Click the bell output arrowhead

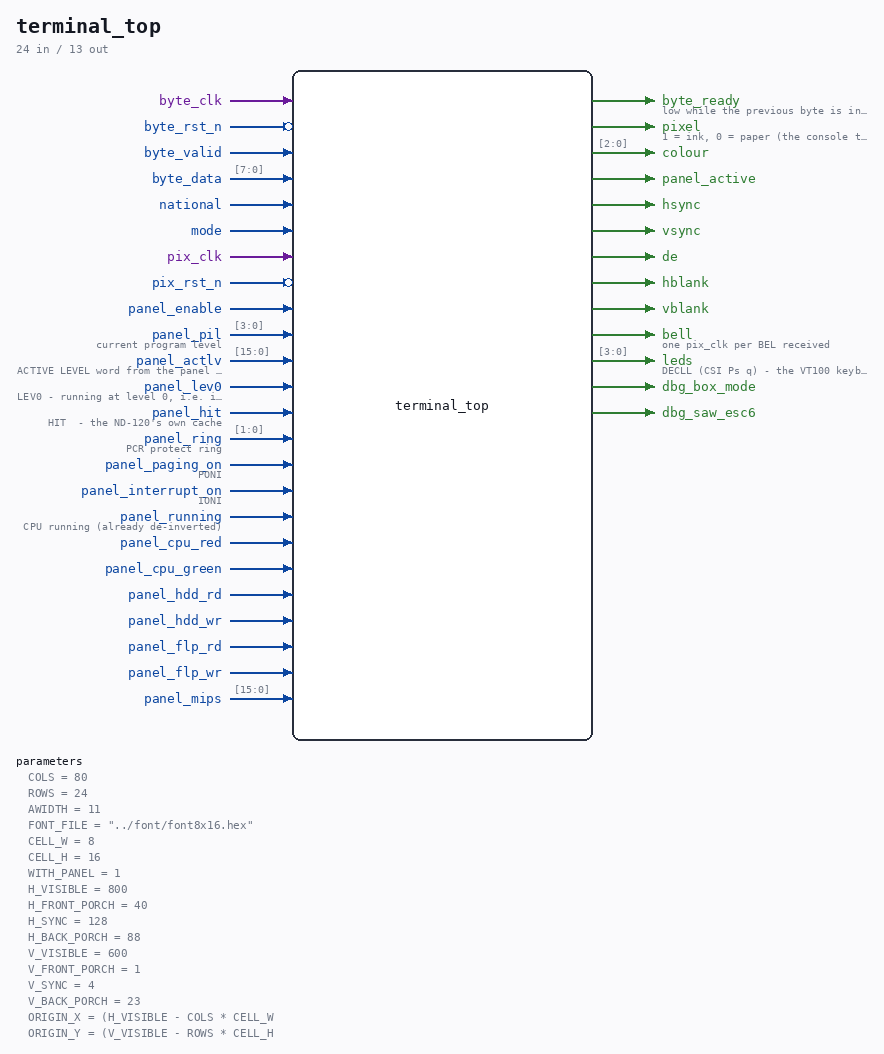tap(649, 335)
